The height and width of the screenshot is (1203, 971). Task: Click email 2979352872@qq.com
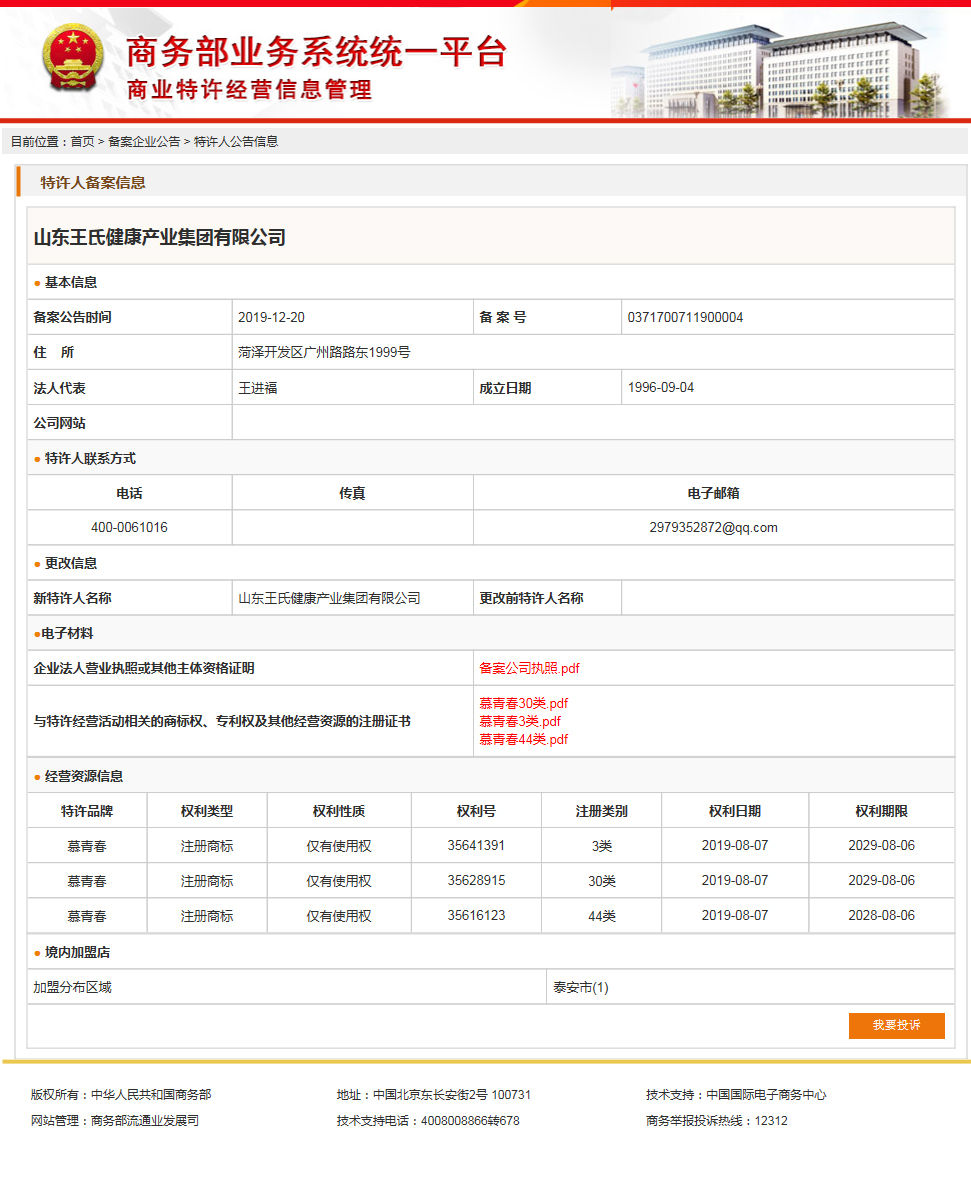click(713, 527)
